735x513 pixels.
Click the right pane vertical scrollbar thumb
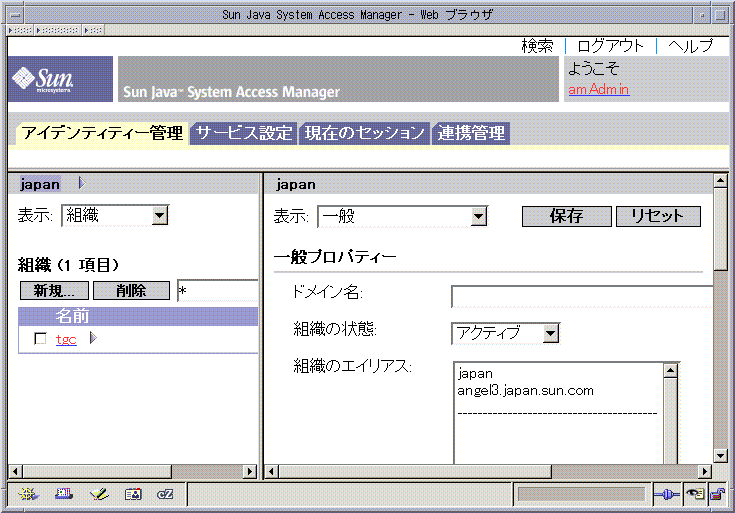(720, 230)
